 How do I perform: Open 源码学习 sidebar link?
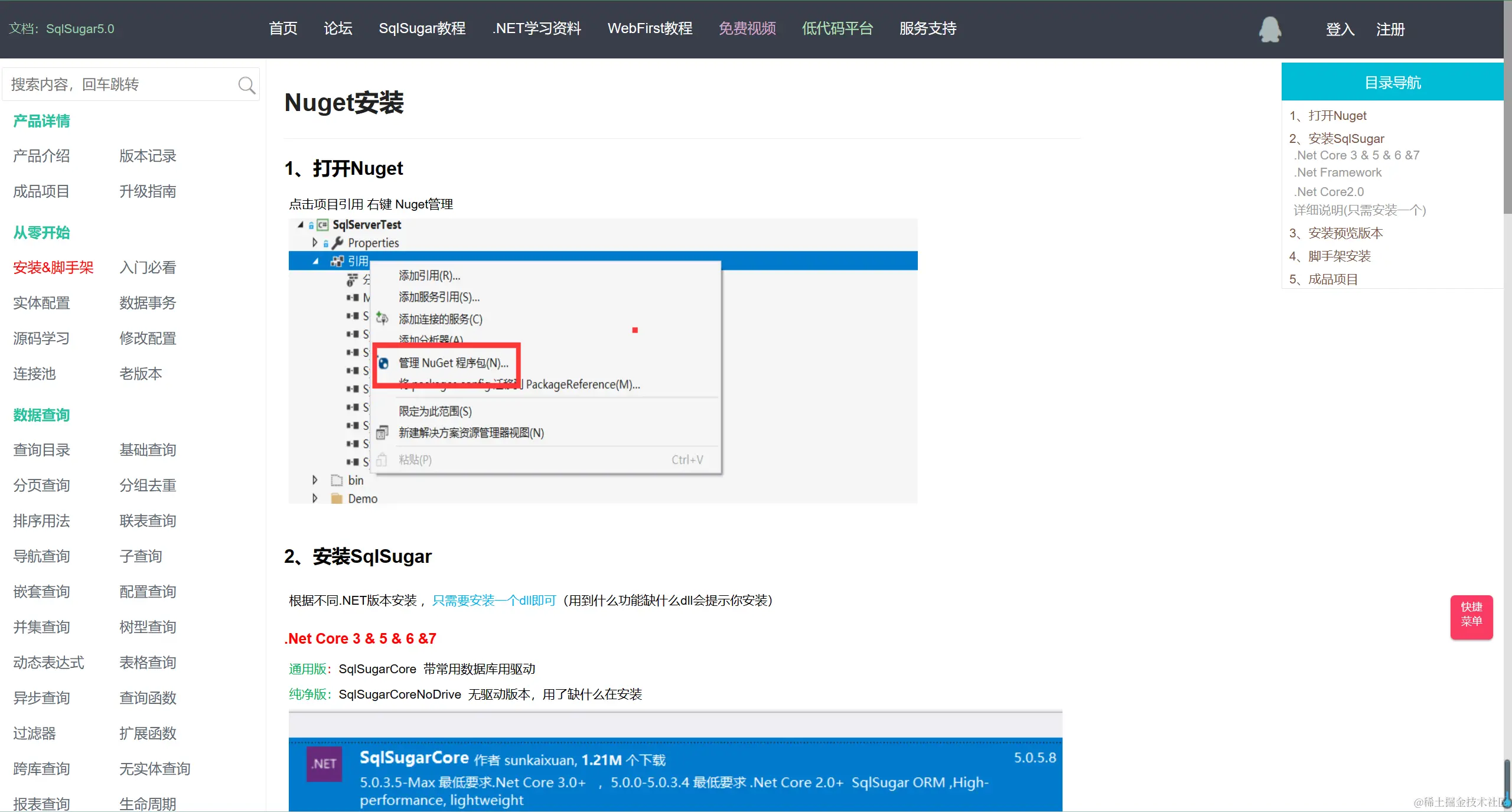[x=41, y=338]
